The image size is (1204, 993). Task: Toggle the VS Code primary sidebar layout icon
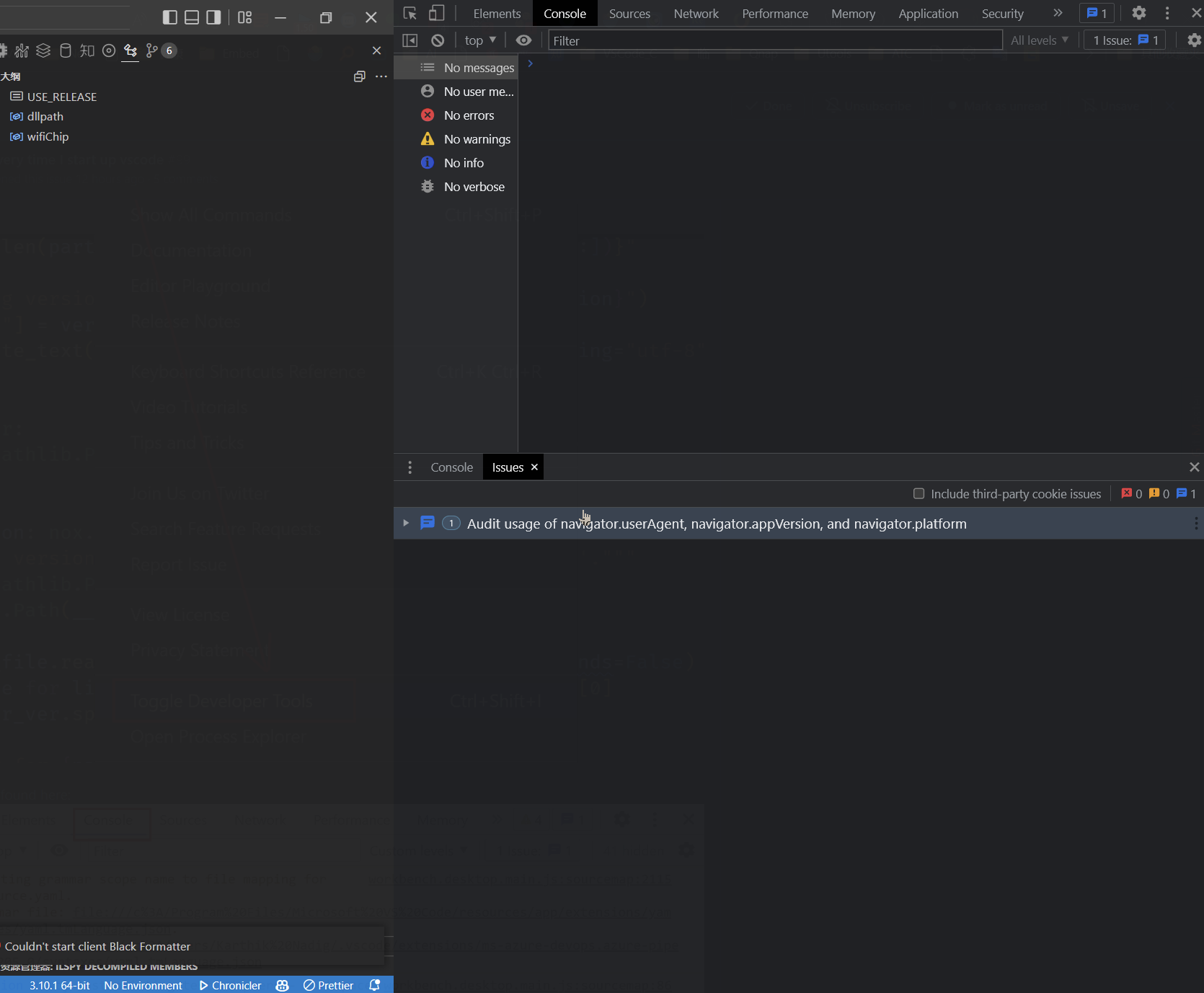170,17
